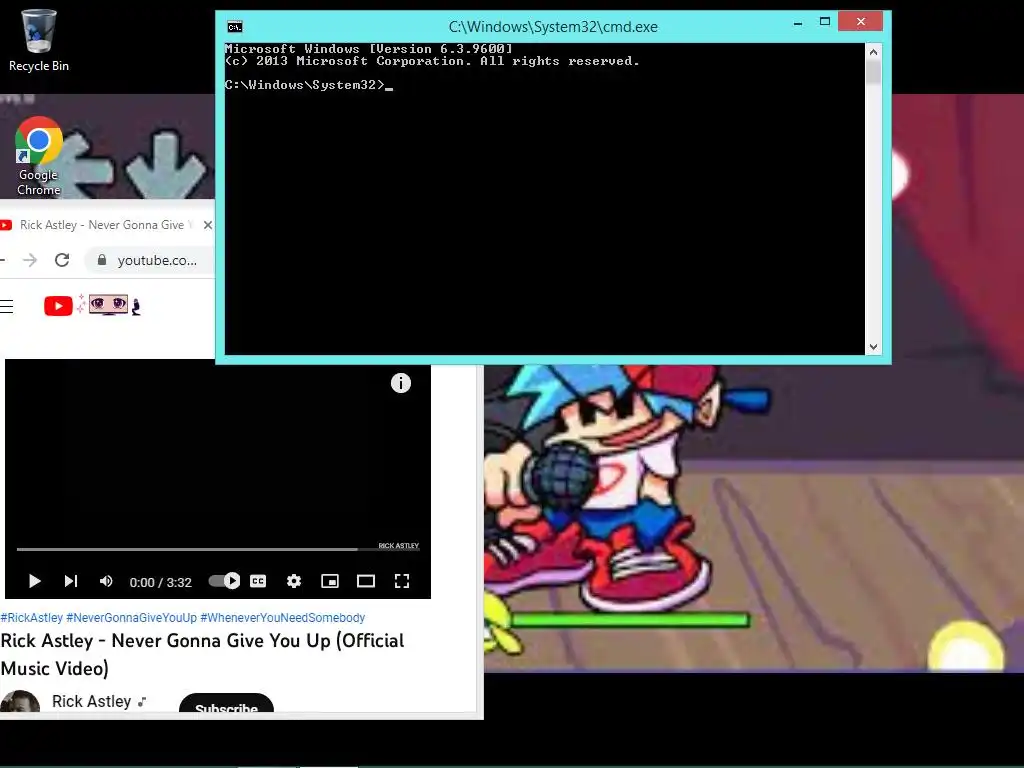Screen dimensions: 1024x768
Task: Click the cmd.exe title bar system icon
Action: (x=234, y=27)
